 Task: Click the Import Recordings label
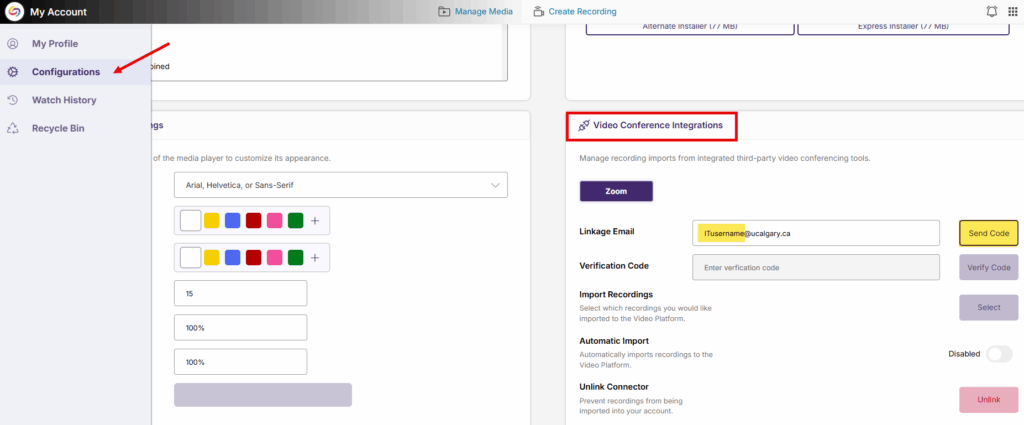click(x=616, y=294)
